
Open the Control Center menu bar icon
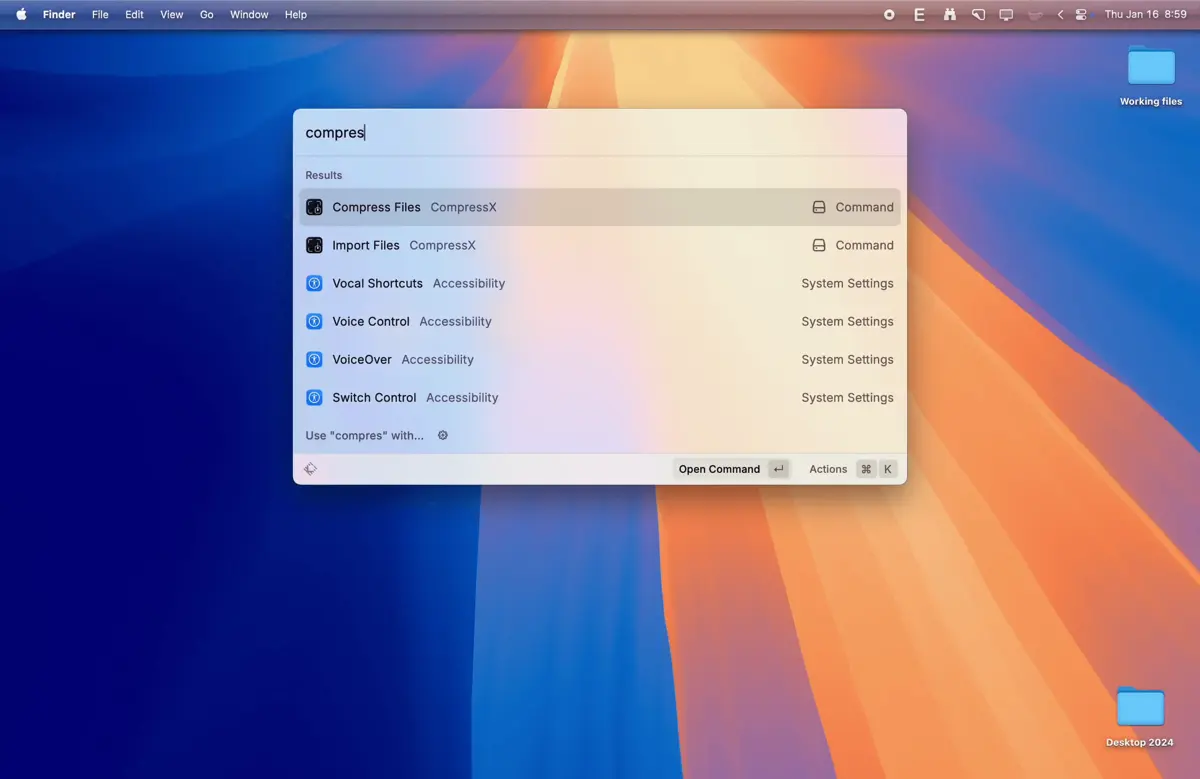(x=1081, y=15)
